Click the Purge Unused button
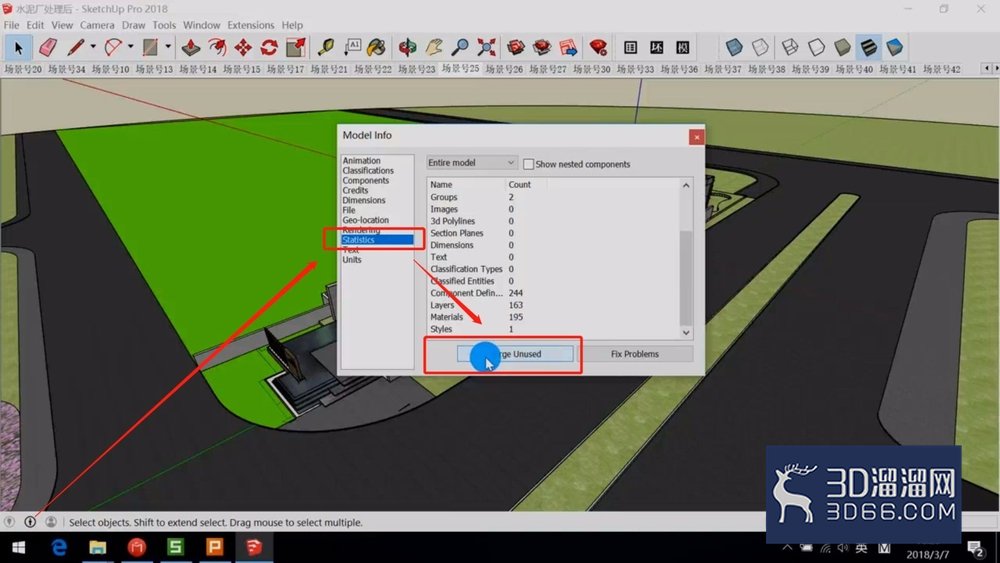1000x563 pixels. [x=515, y=354]
